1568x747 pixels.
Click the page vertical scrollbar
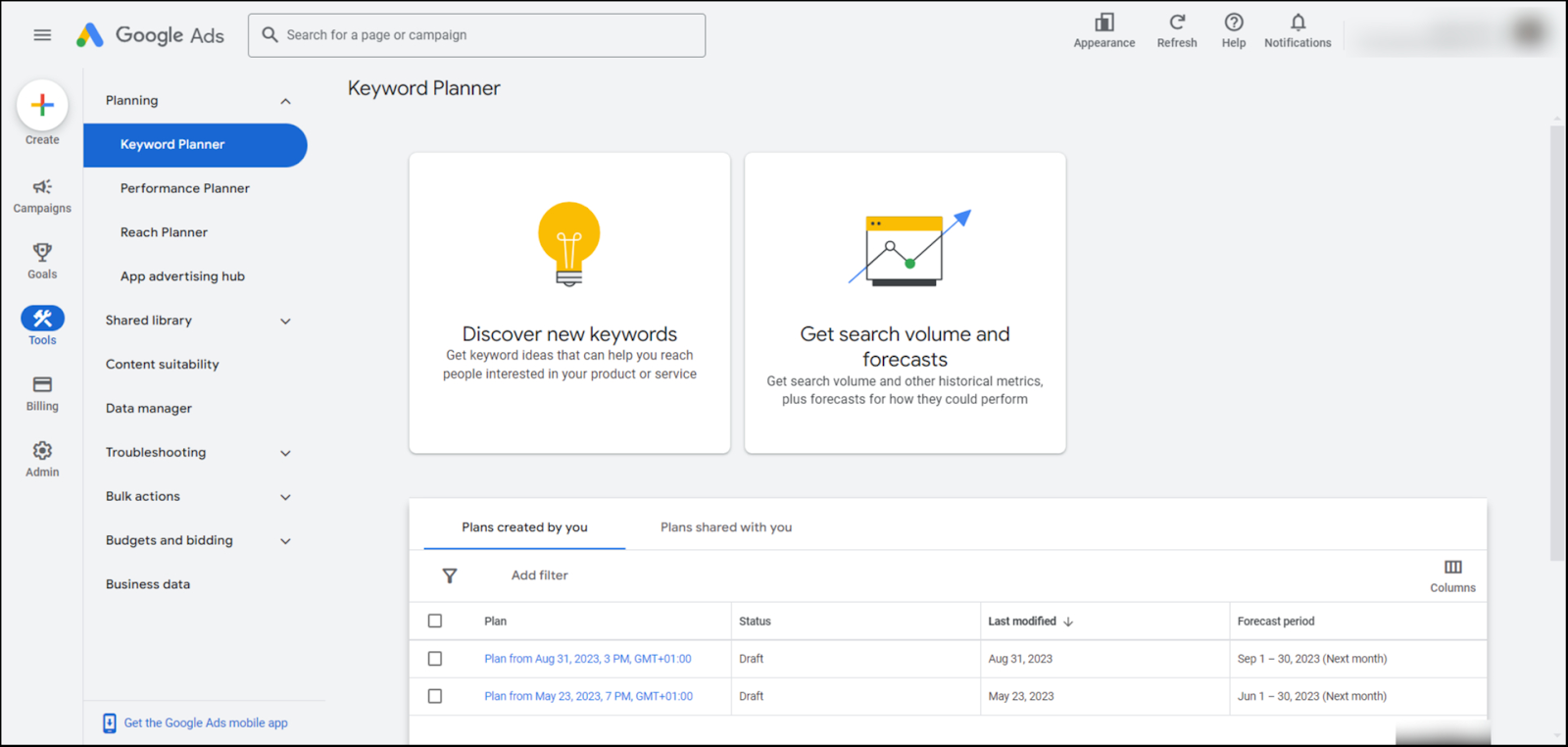[x=1557, y=343]
